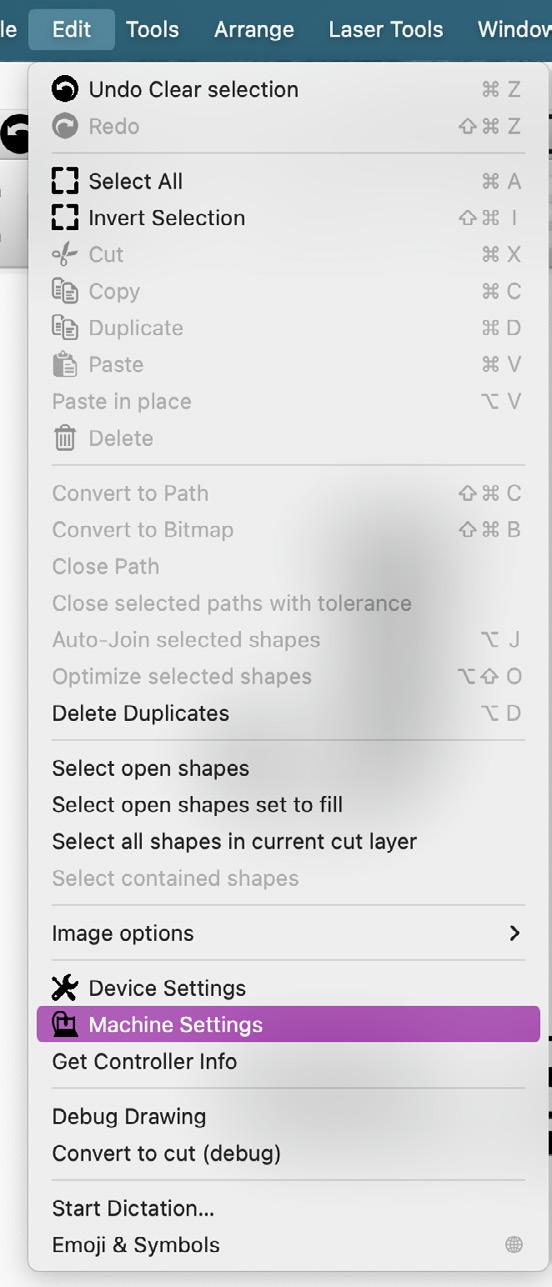This screenshot has height=1287, width=552.
Task: Choose Start Dictation entry
Action: point(288,1208)
